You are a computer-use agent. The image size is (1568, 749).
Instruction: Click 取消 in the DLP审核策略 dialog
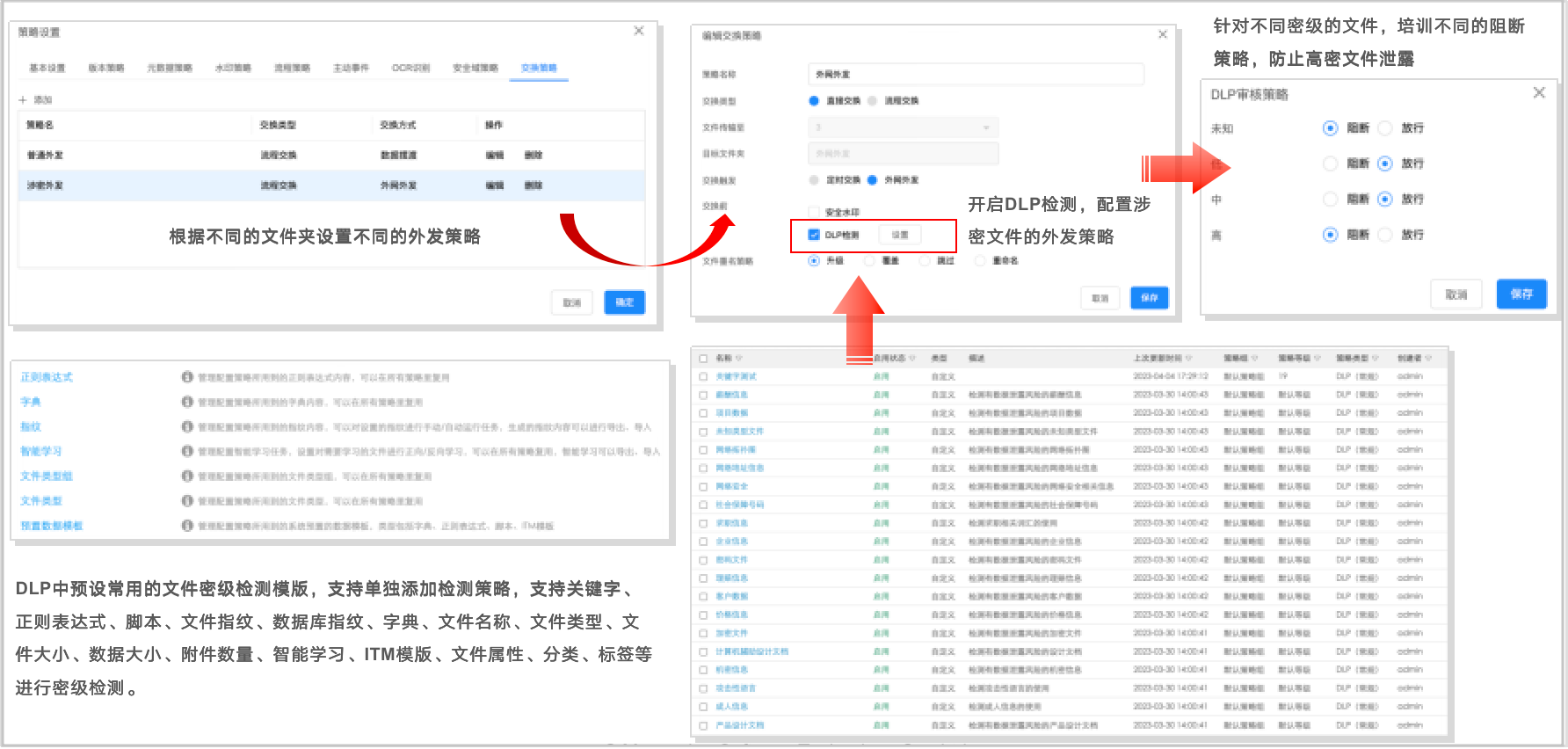click(x=1456, y=295)
